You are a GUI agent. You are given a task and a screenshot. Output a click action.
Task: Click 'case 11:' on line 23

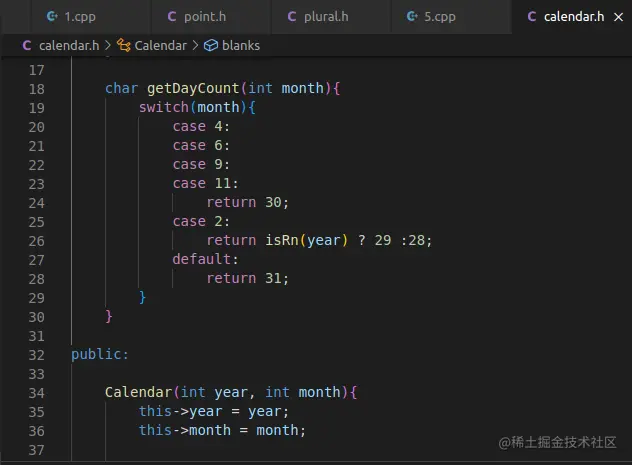coord(206,183)
